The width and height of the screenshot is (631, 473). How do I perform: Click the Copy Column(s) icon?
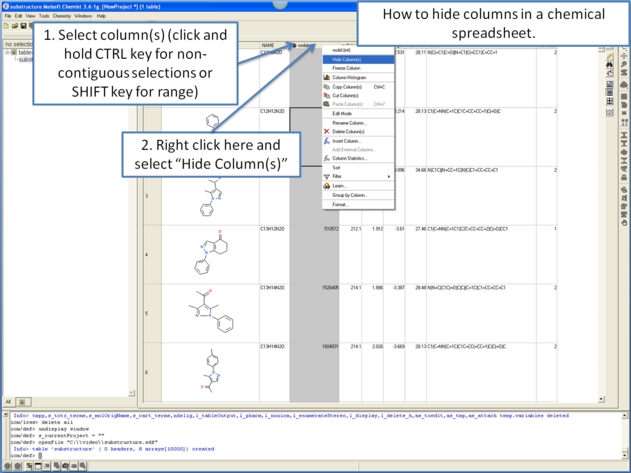click(x=327, y=87)
